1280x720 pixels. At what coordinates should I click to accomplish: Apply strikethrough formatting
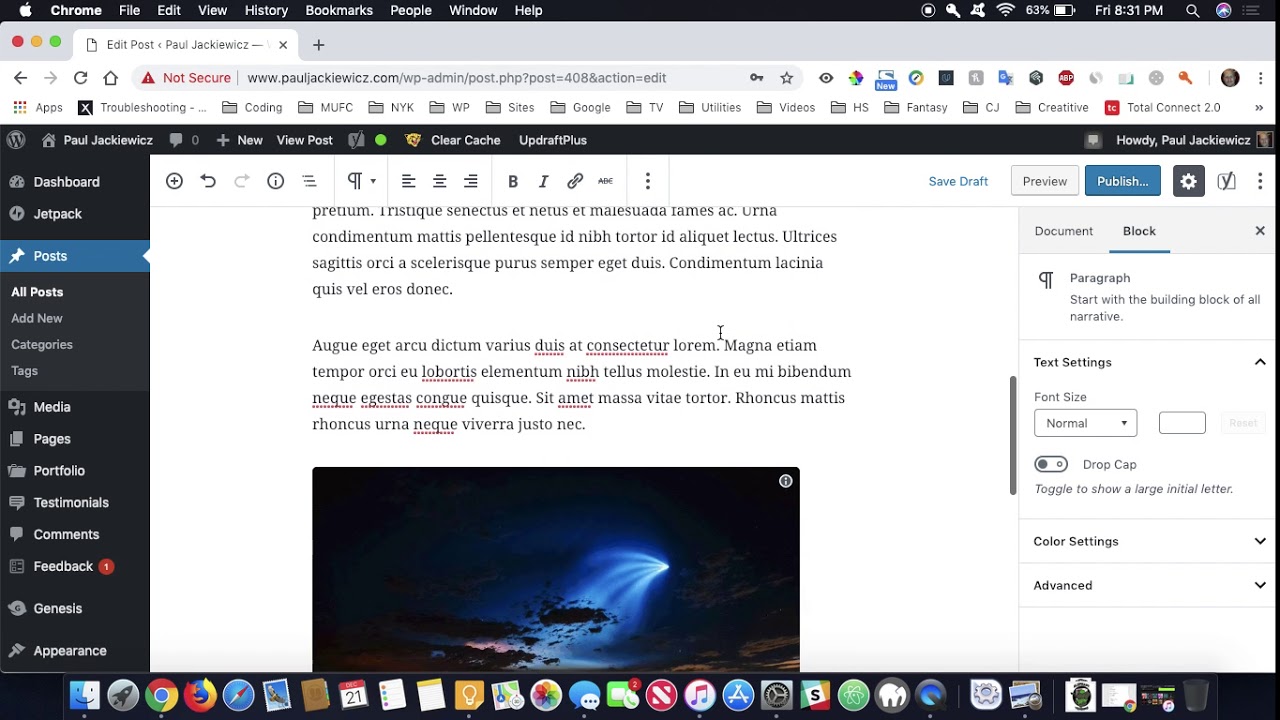pyautogui.click(x=605, y=181)
